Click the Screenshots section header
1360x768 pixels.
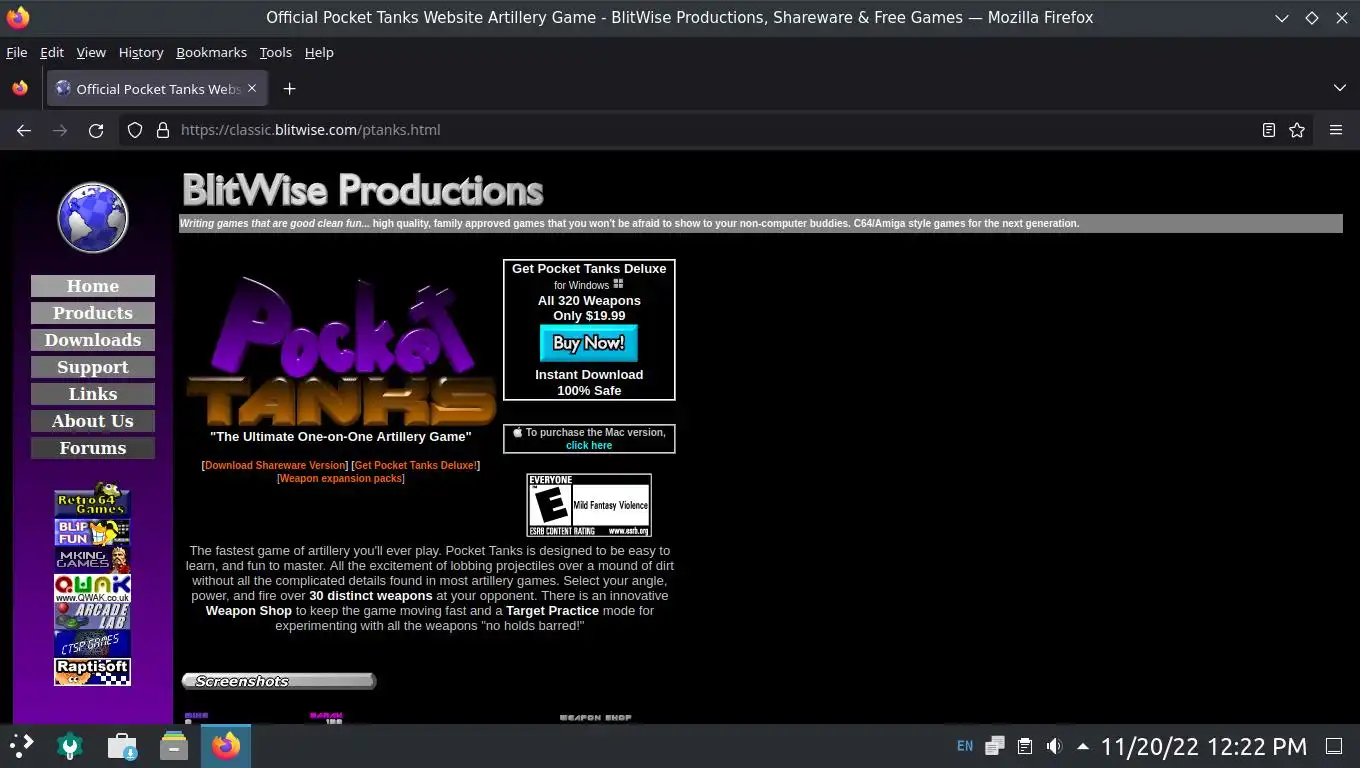279,681
